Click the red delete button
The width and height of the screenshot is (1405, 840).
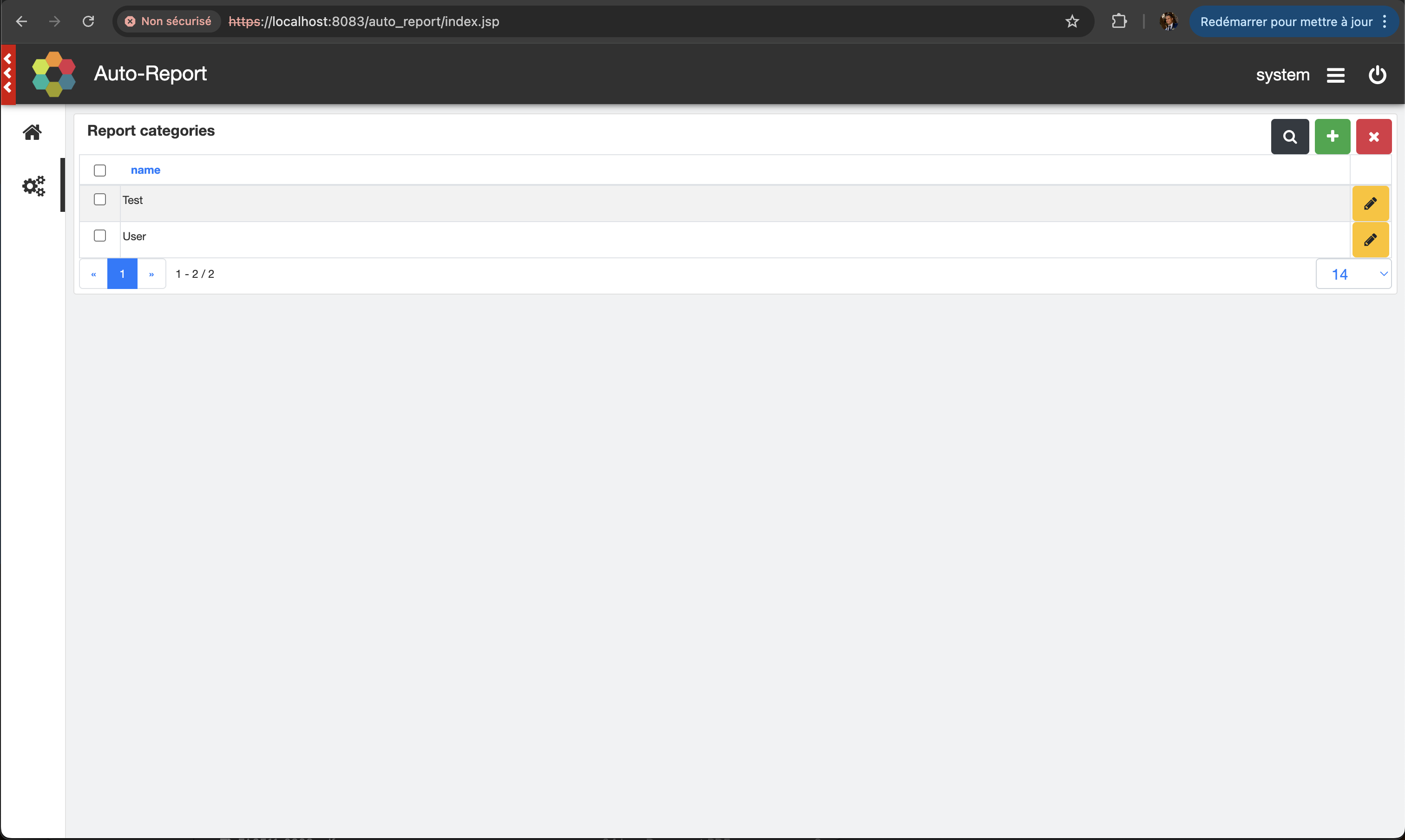coord(1373,137)
